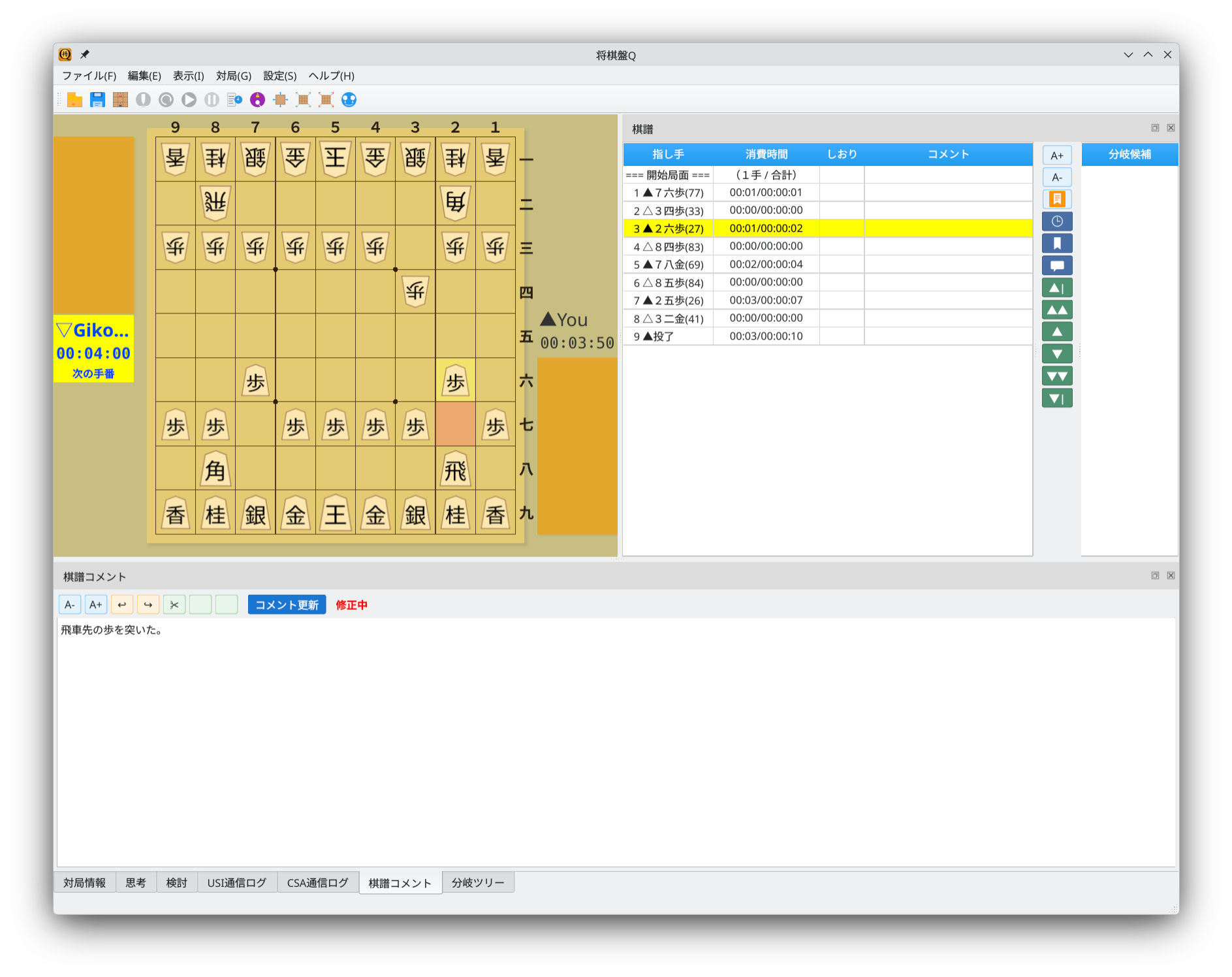Viewport: 1232px width, 977px height.
Task: Select move 7八金 in the move list
Action: pyautogui.click(x=668, y=264)
